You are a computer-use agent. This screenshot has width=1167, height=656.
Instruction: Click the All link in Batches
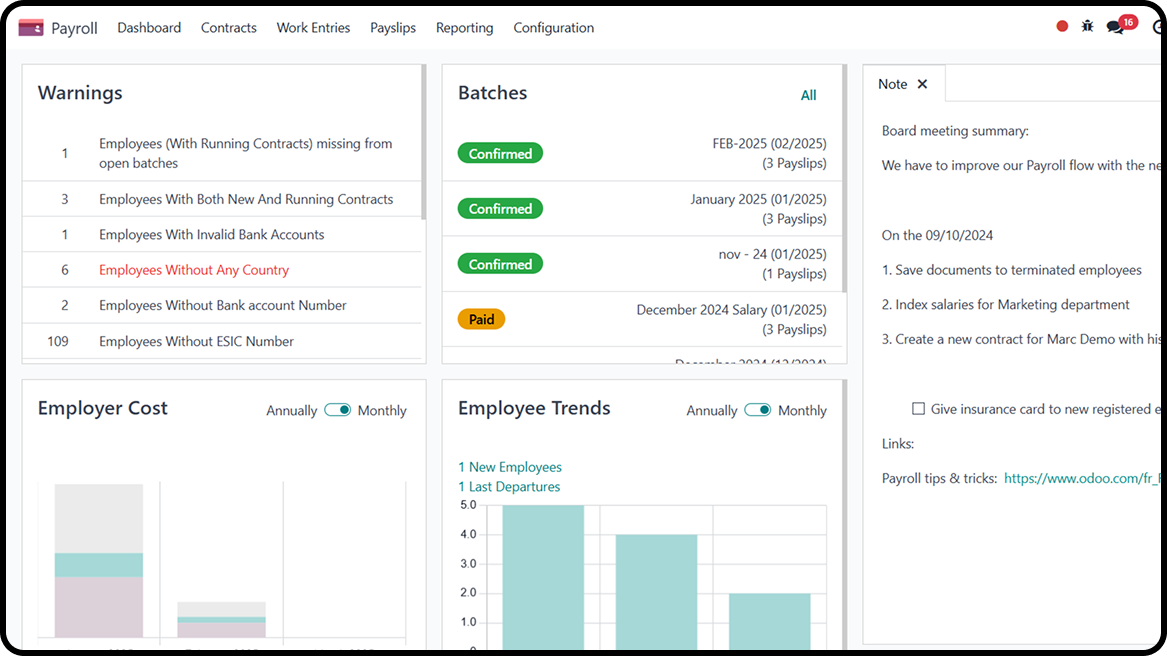(x=808, y=96)
